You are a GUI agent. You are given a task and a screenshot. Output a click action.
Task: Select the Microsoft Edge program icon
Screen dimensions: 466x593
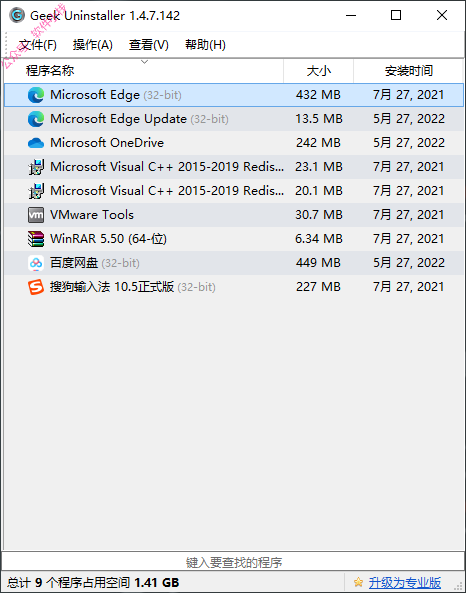pos(36,95)
